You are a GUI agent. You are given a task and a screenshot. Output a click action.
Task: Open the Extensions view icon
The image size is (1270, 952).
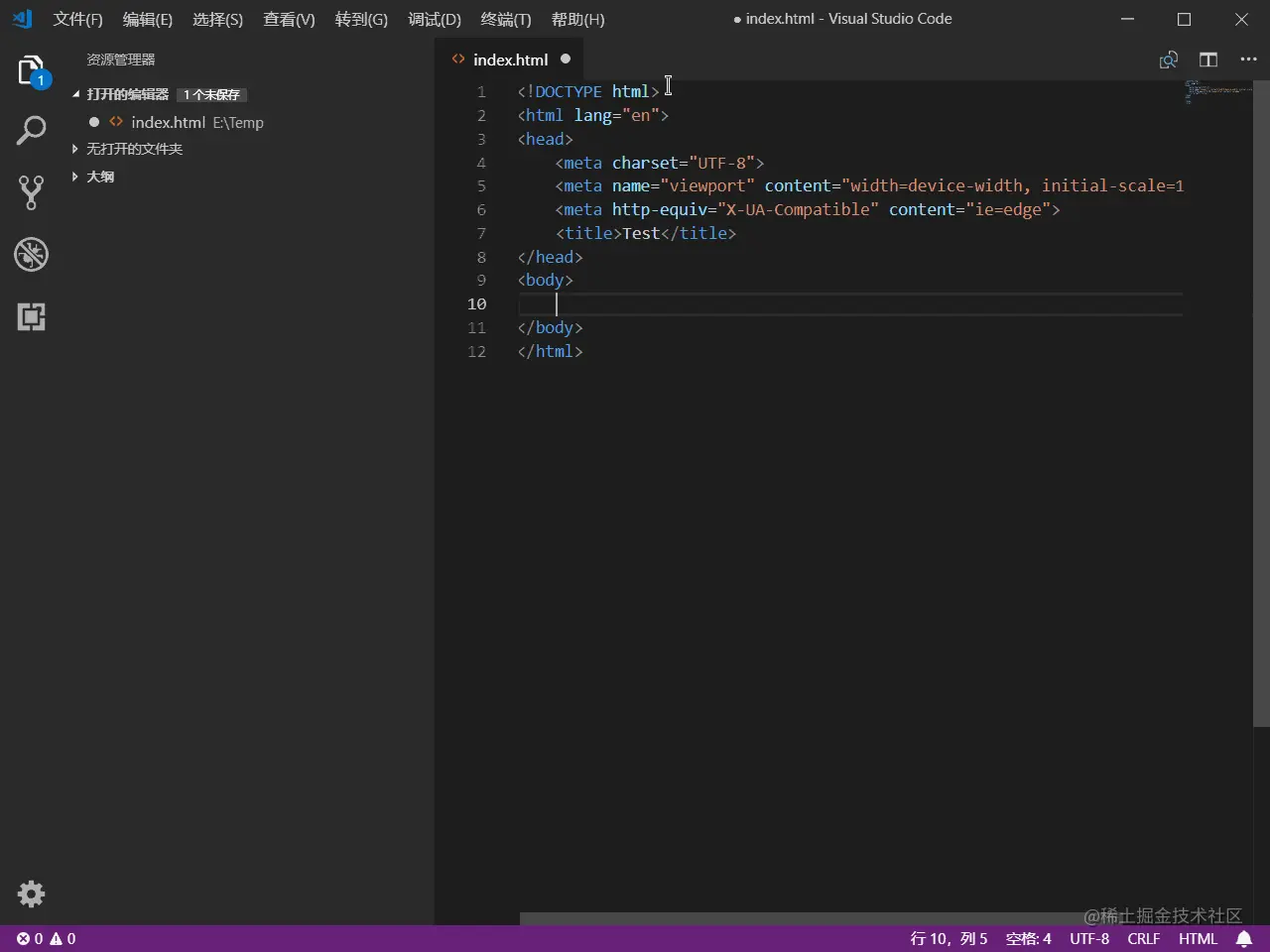32,316
